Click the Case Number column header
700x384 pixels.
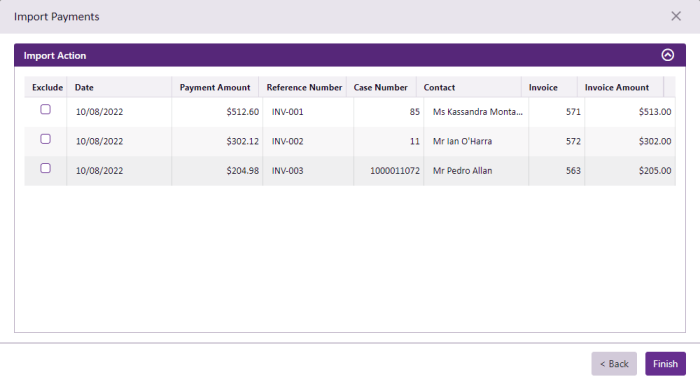(381, 87)
